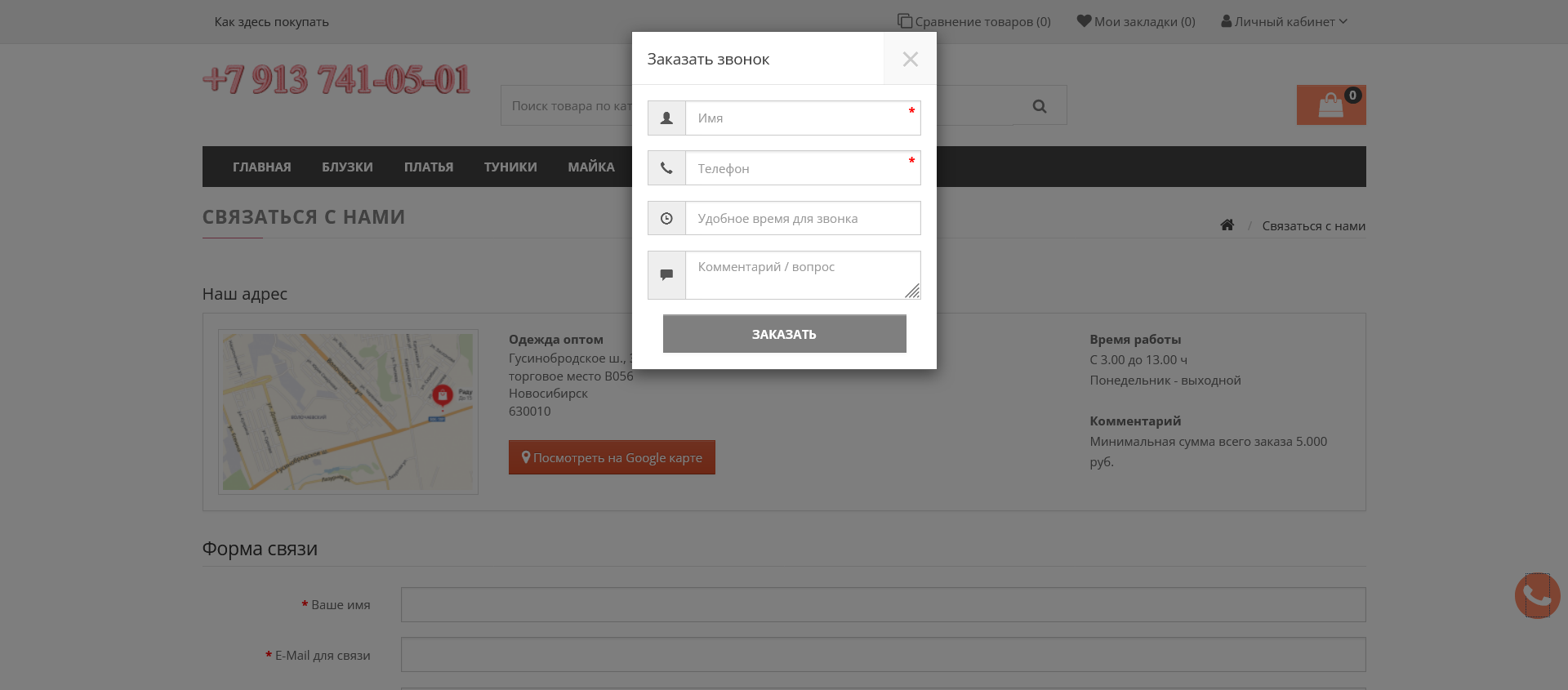Open 'Мои закладки' wishlist link
1568x690 pixels.
tap(1136, 22)
